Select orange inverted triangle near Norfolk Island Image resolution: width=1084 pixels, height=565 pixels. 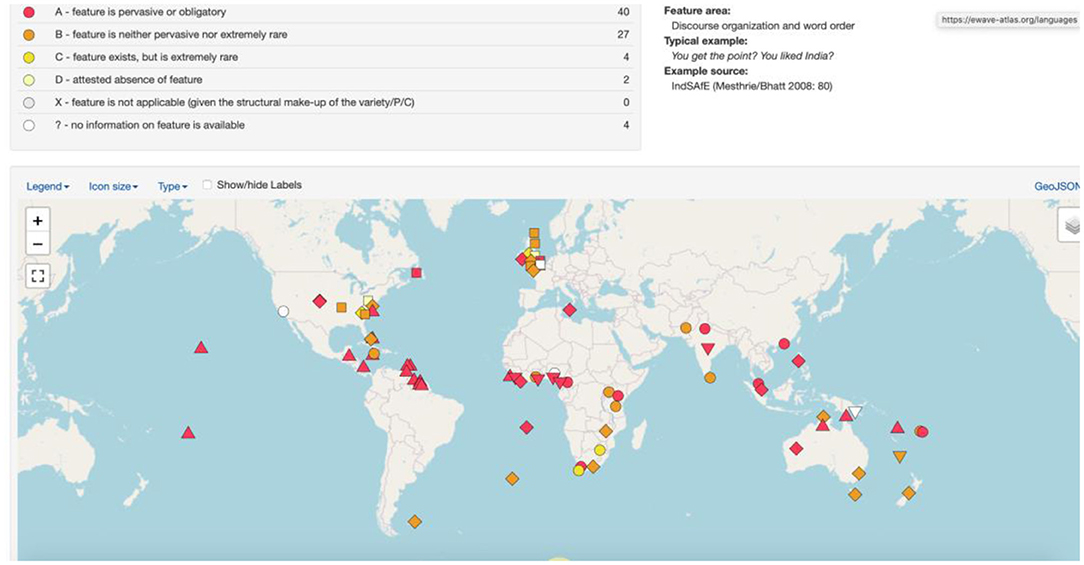coord(899,456)
